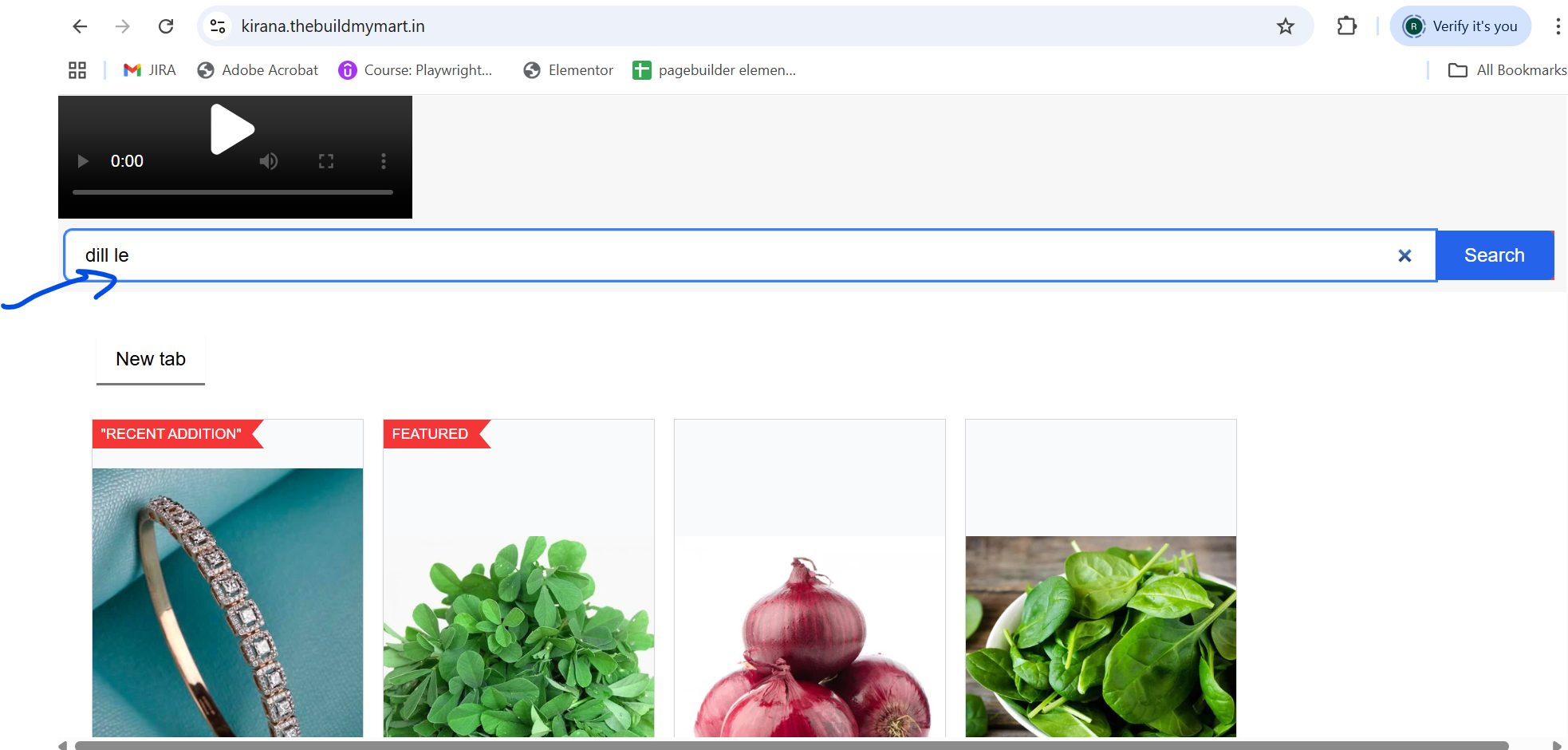Click the small play control in video bar
The image size is (1568, 750).
pyautogui.click(x=82, y=161)
